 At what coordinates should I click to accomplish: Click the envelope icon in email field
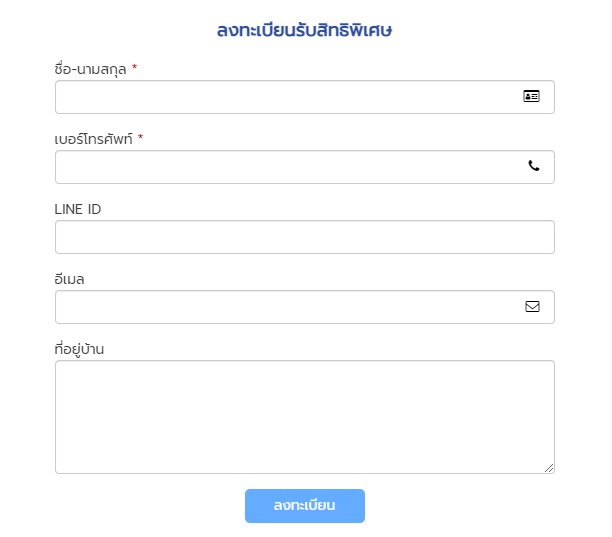pos(532,306)
